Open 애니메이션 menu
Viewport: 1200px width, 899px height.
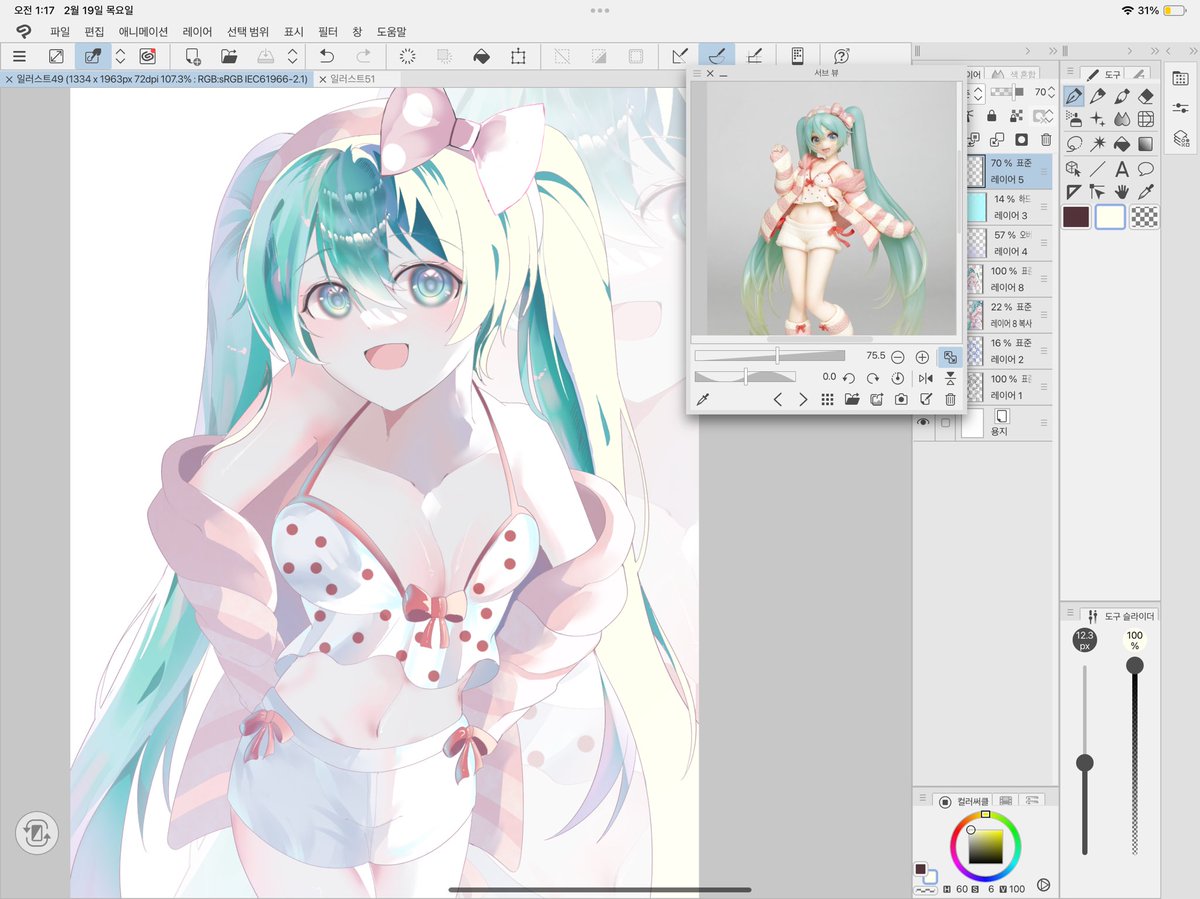(x=143, y=32)
